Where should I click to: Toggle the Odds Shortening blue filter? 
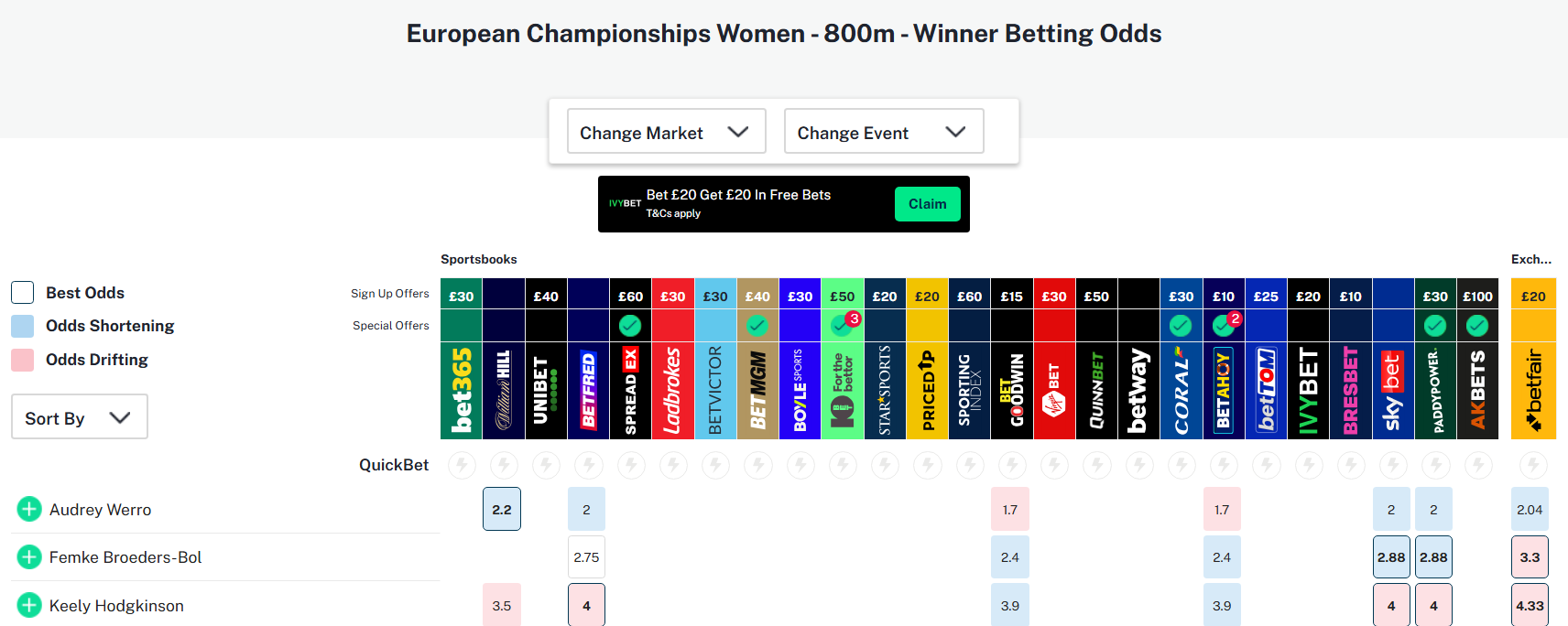(x=23, y=326)
